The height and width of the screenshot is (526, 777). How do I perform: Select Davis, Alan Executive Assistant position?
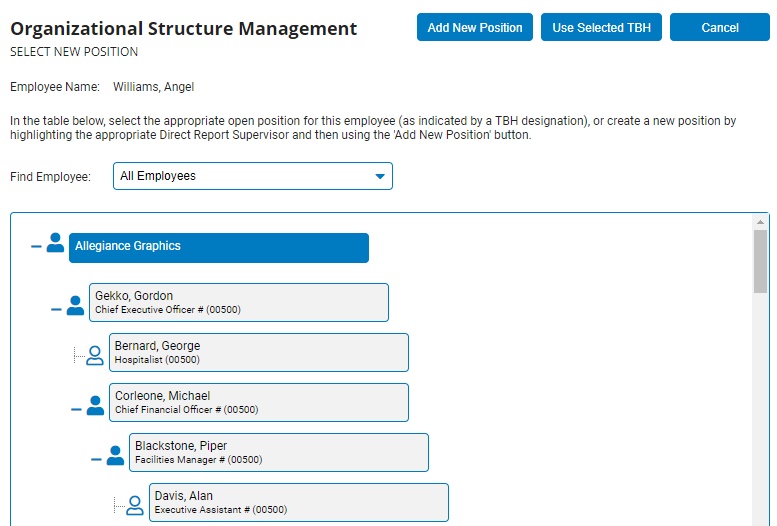coord(299,503)
